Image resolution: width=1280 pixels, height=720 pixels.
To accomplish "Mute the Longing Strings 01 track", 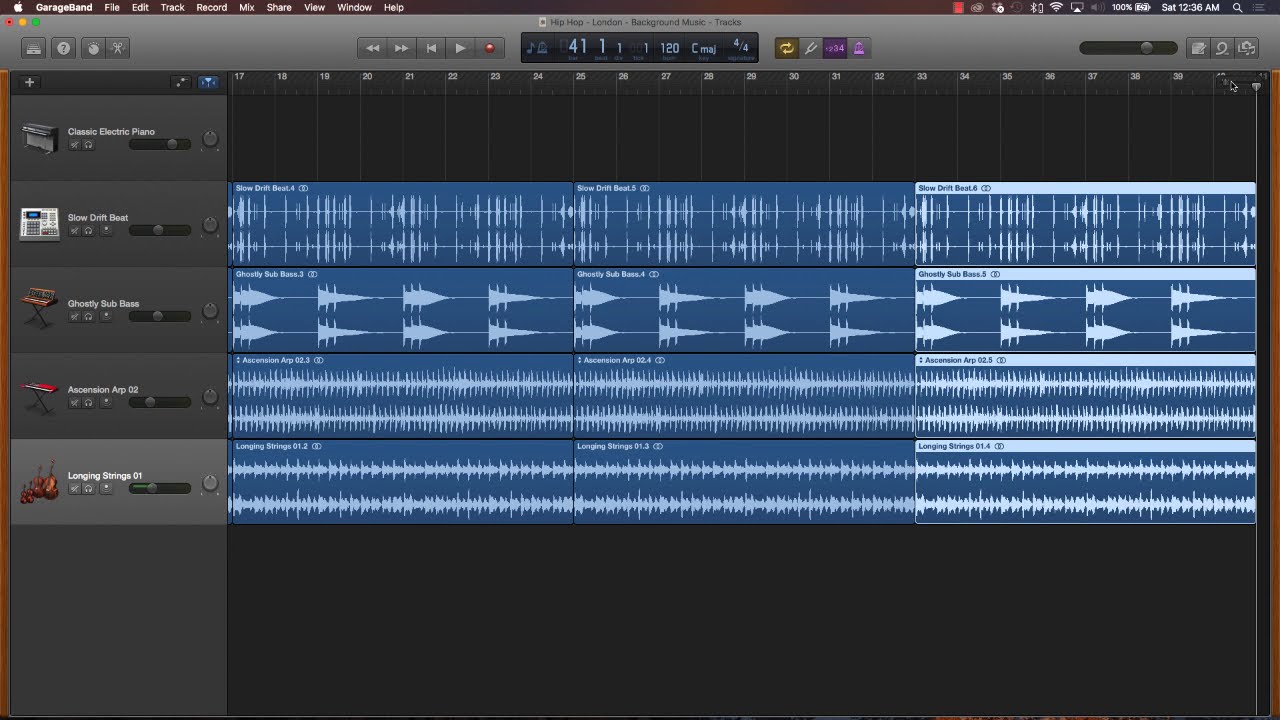I will 74,489.
